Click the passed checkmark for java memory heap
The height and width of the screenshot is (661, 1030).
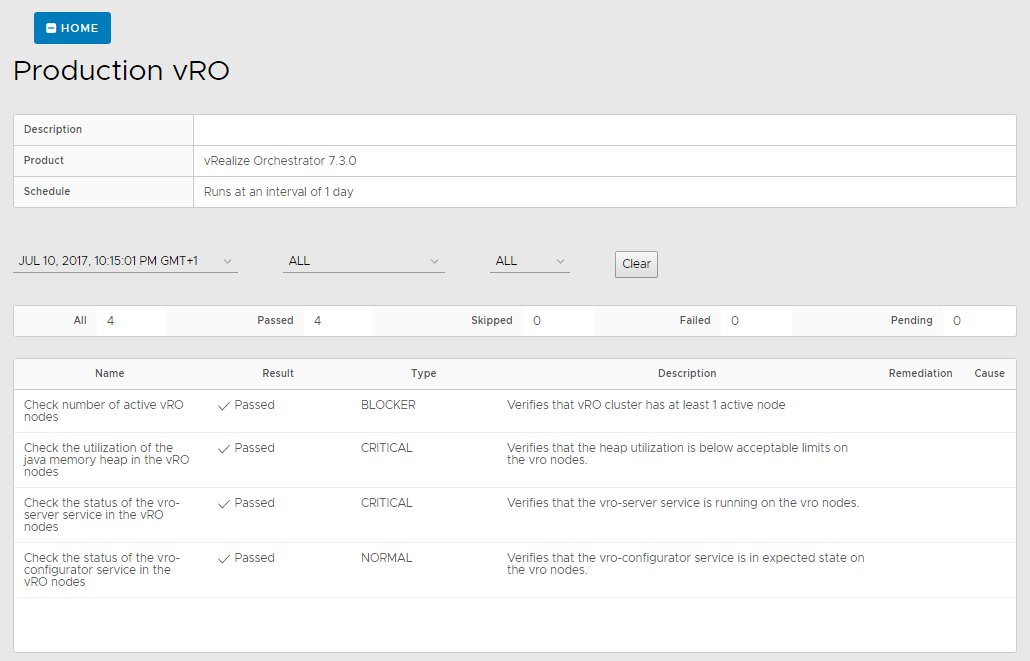click(224, 449)
